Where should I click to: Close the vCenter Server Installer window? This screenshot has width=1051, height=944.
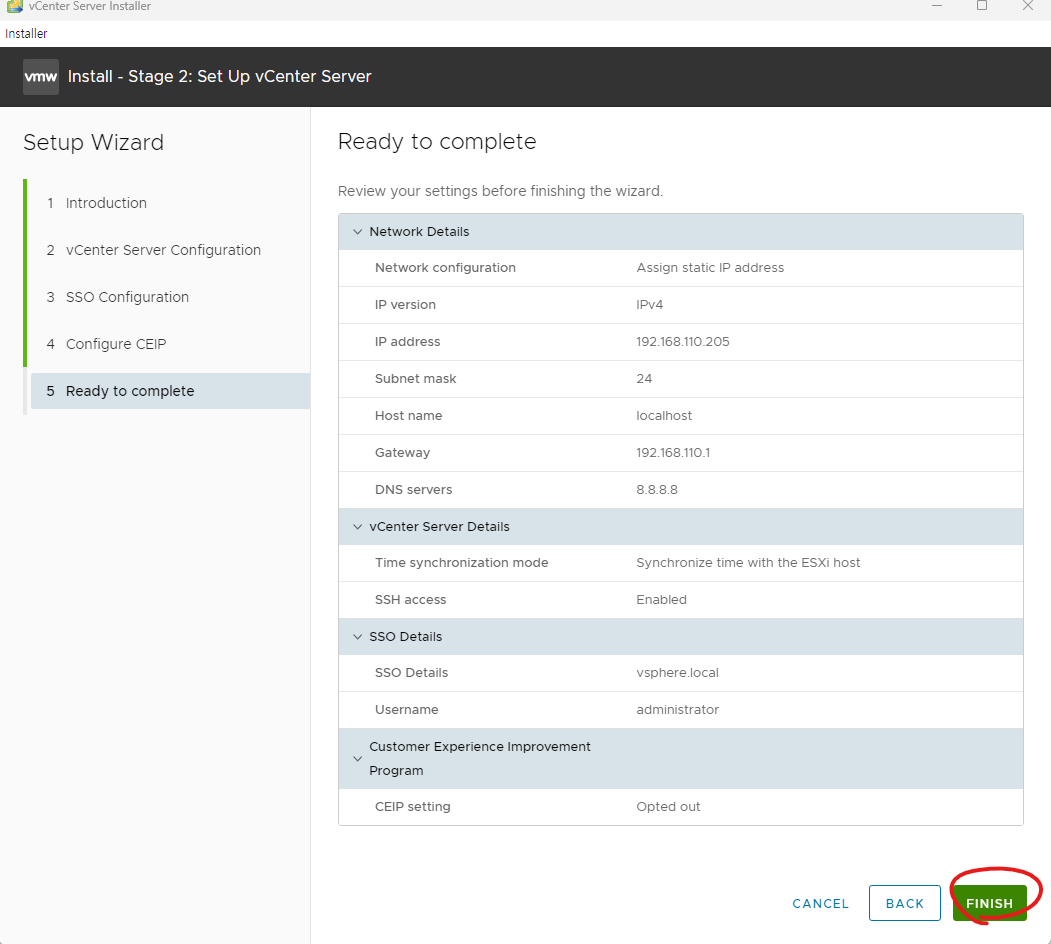coord(1028,5)
